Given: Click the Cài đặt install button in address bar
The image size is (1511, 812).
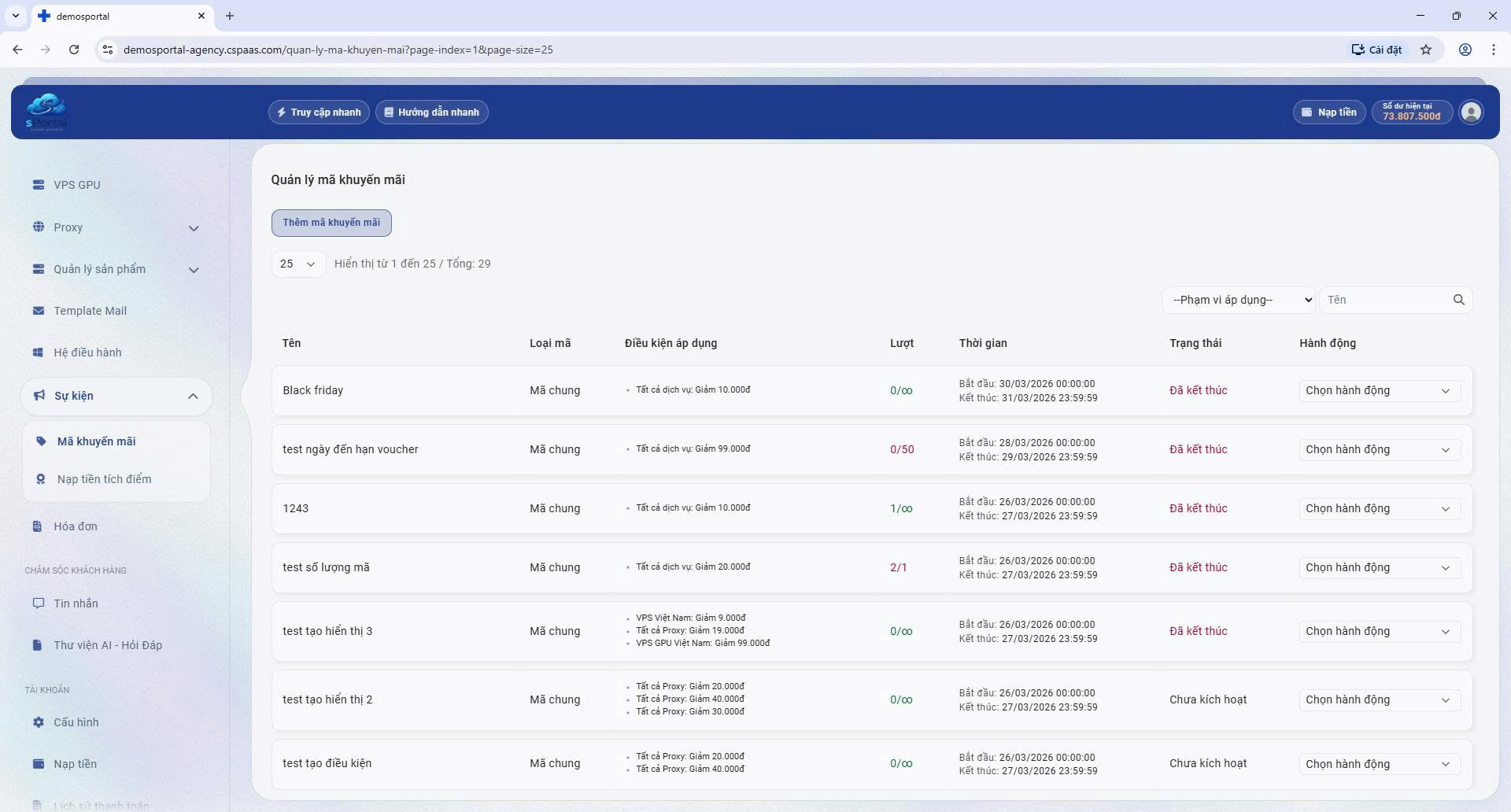Looking at the screenshot, I should click(x=1377, y=50).
